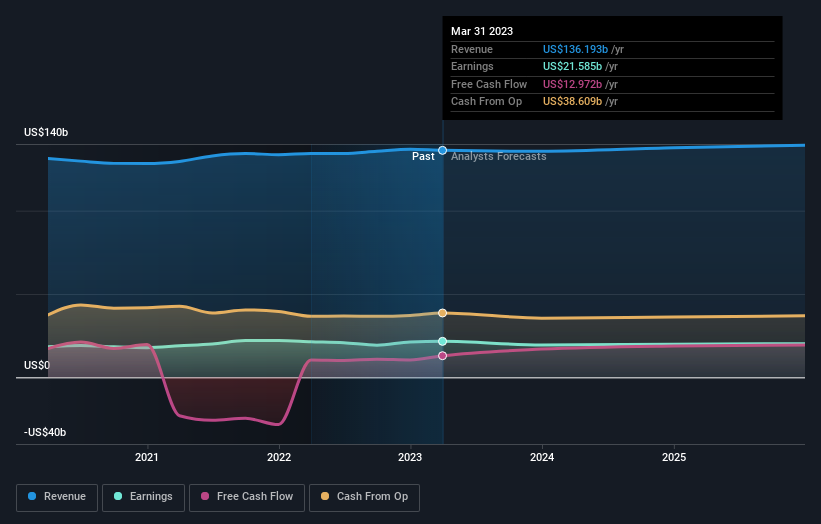The width and height of the screenshot is (821, 524).
Task: Click the US$12.972b free cash flow value
Action: click(x=572, y=84)
